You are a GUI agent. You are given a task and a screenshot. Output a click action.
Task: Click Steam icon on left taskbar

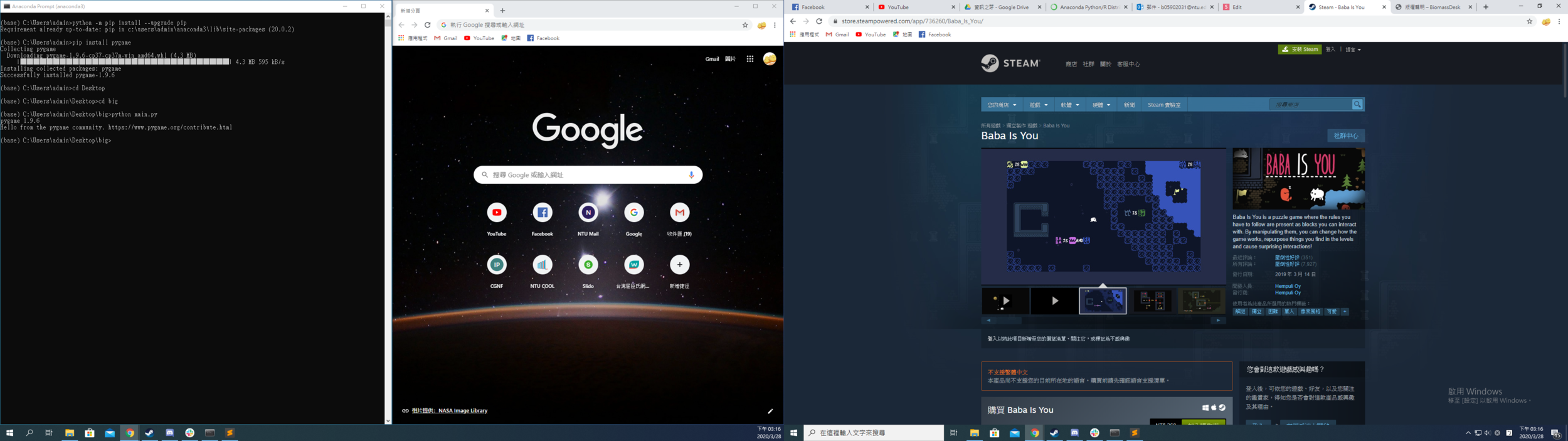pyautogui.click(x=150, y=433)
